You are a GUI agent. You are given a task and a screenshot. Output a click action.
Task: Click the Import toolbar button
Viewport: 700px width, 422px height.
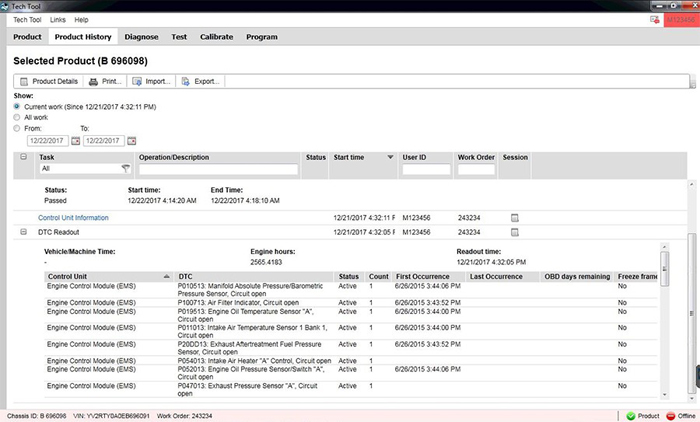pyautogui.click(x=152, y=81)
